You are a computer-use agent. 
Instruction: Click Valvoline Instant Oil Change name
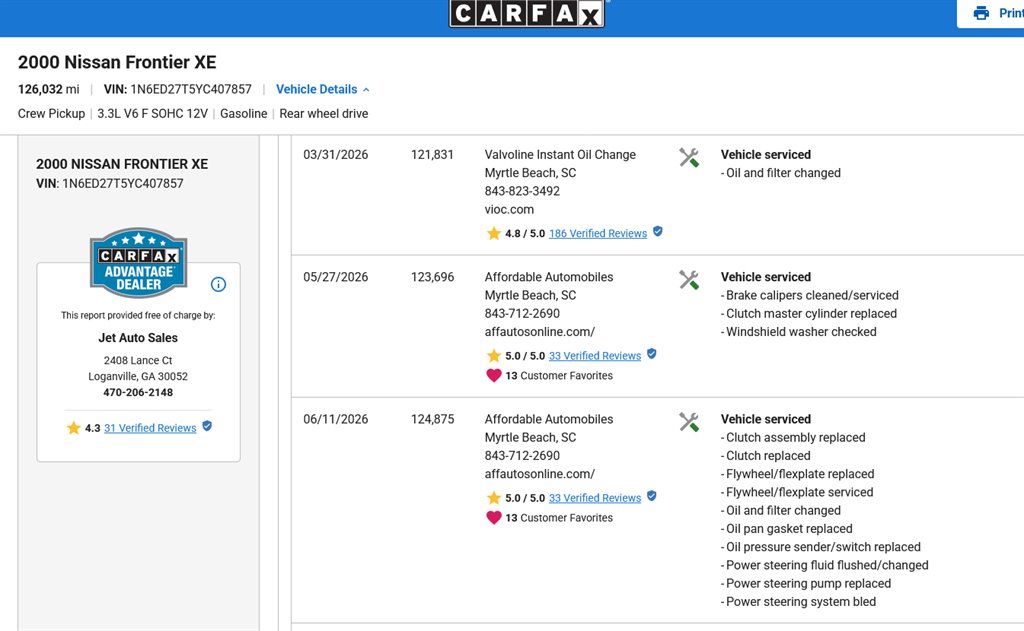[560, 155]
